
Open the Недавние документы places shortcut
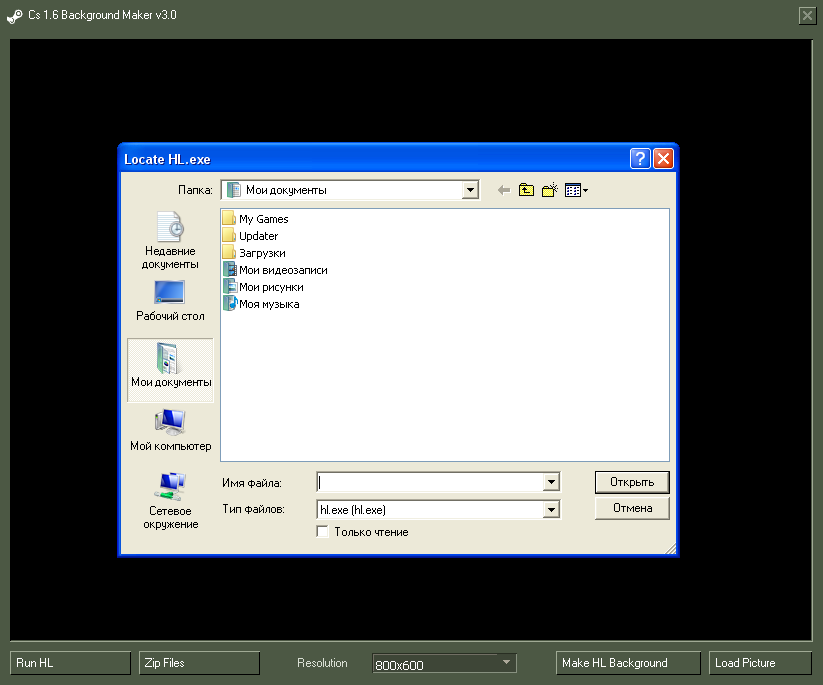pyautogui.click(x=170, y=240)
